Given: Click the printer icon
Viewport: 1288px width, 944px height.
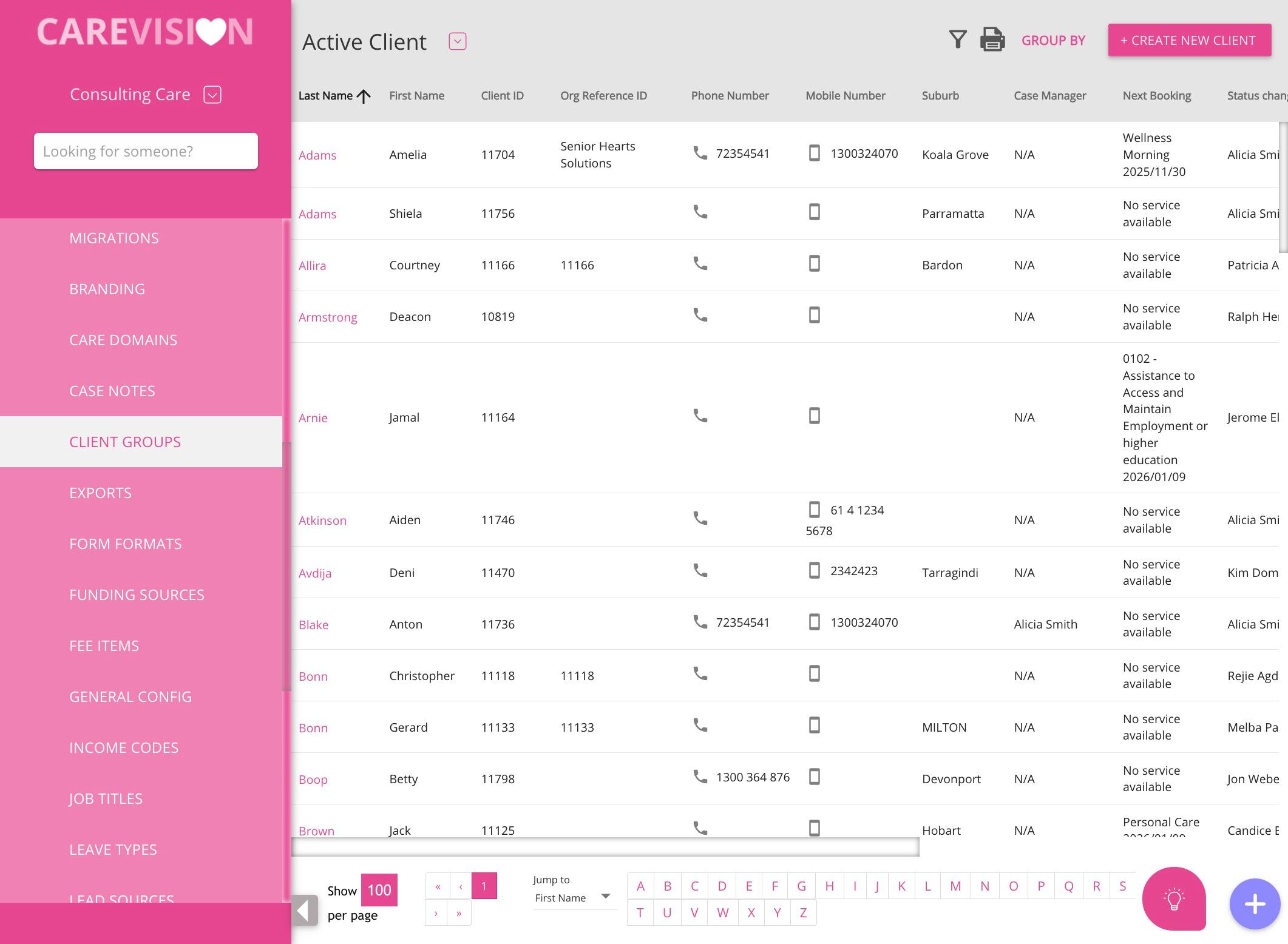Looking at the screenshot, I should (992, 40).
